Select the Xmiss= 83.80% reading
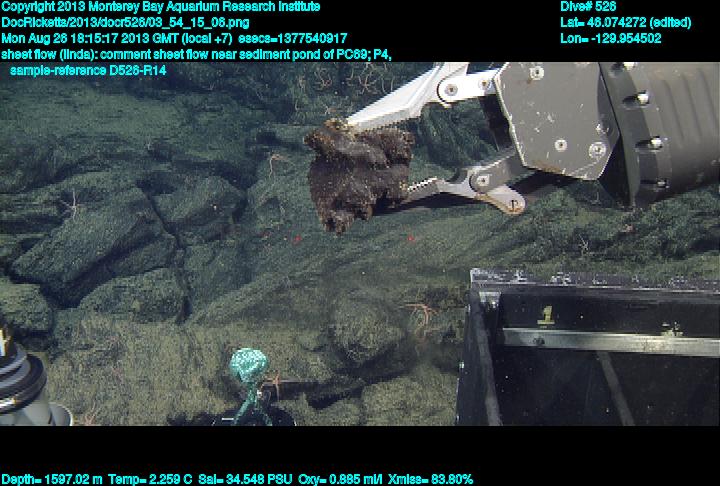The height and width of the screenshot is (486, 720). pos(431,479)
